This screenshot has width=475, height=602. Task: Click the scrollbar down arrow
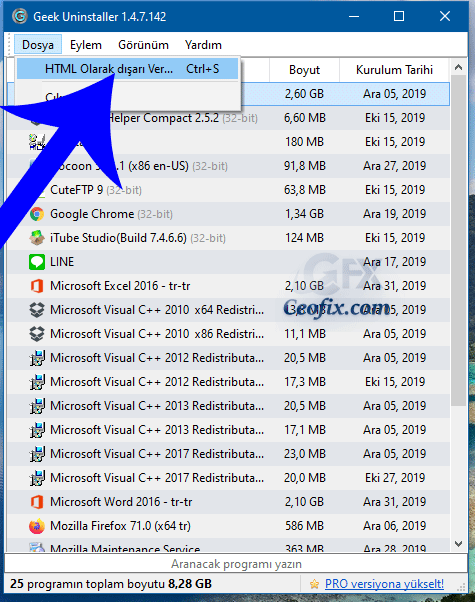458,544
